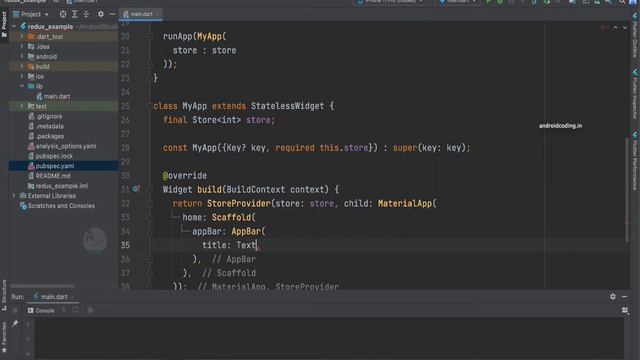The height and width of the screenshot is (360, 640).
Task: Open Project panel gear options
Action: [x=101, y=14]
